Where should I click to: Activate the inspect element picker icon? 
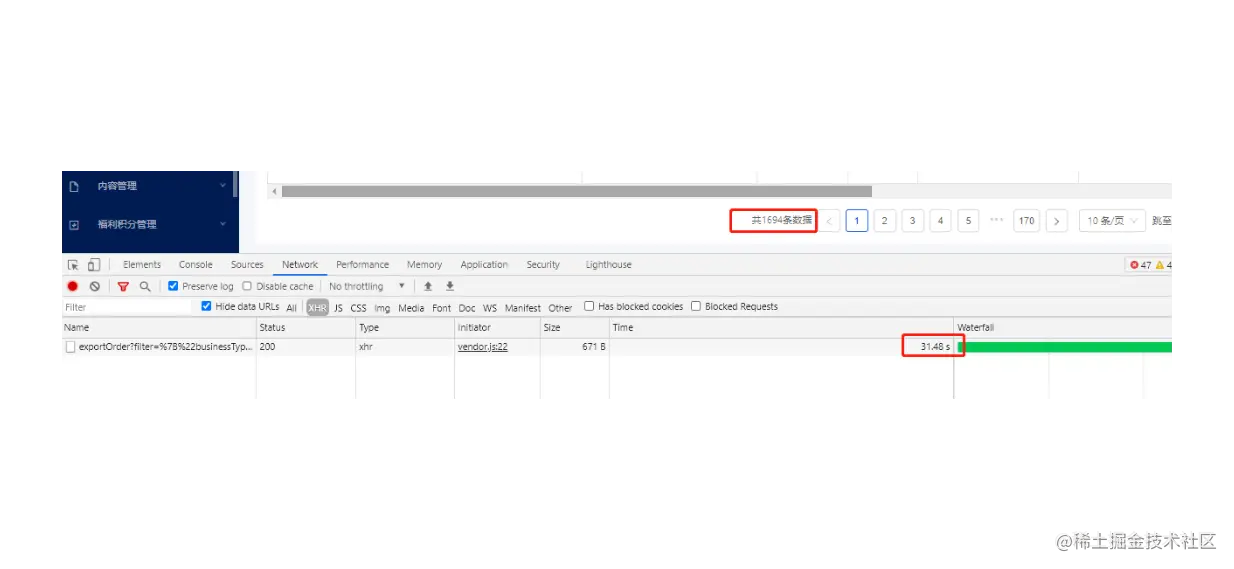click(x=73, y=265)
